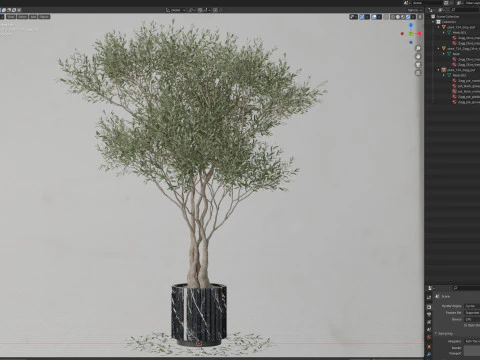Open the Add menu in viewport header
Screen dimensions: 480x360
click(x=33, y=17)
